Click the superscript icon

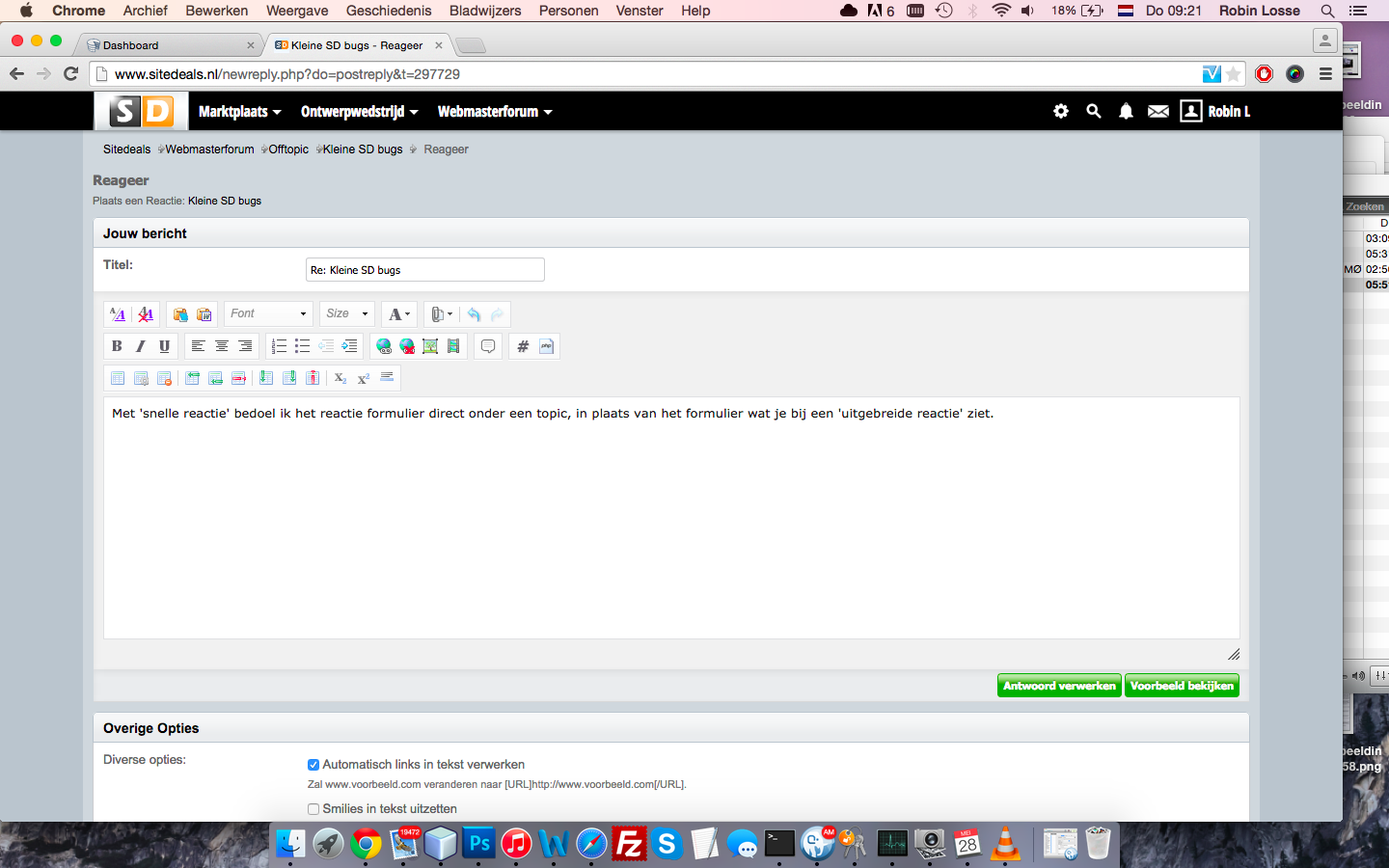click(x=364, y=378)
